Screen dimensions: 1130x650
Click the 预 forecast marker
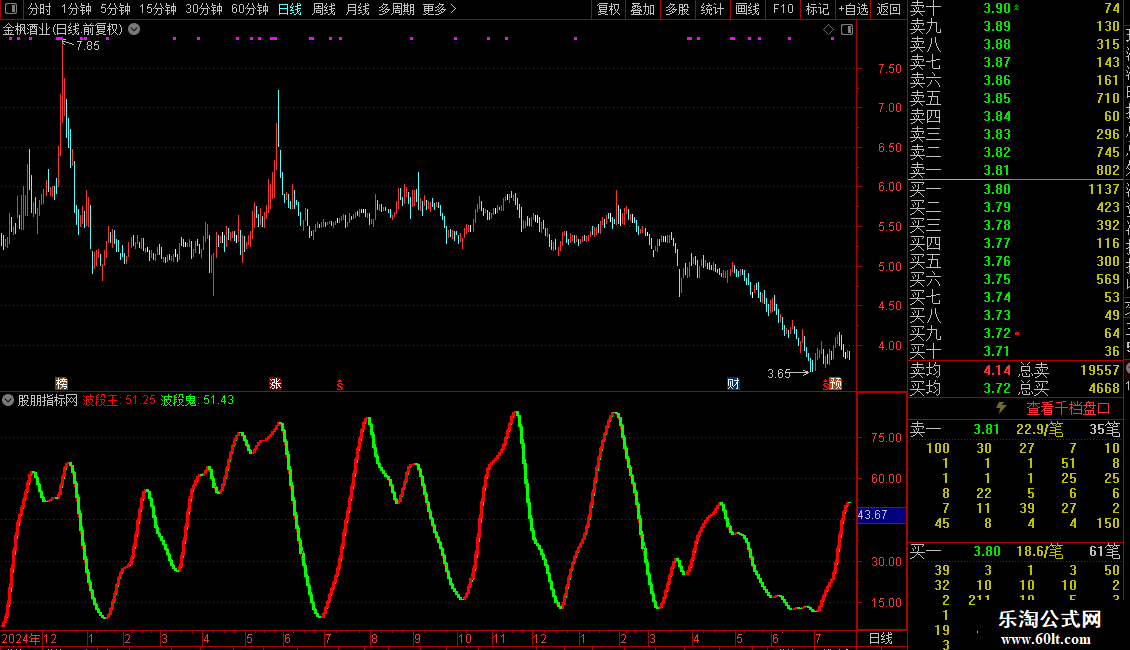coord(835,384)
